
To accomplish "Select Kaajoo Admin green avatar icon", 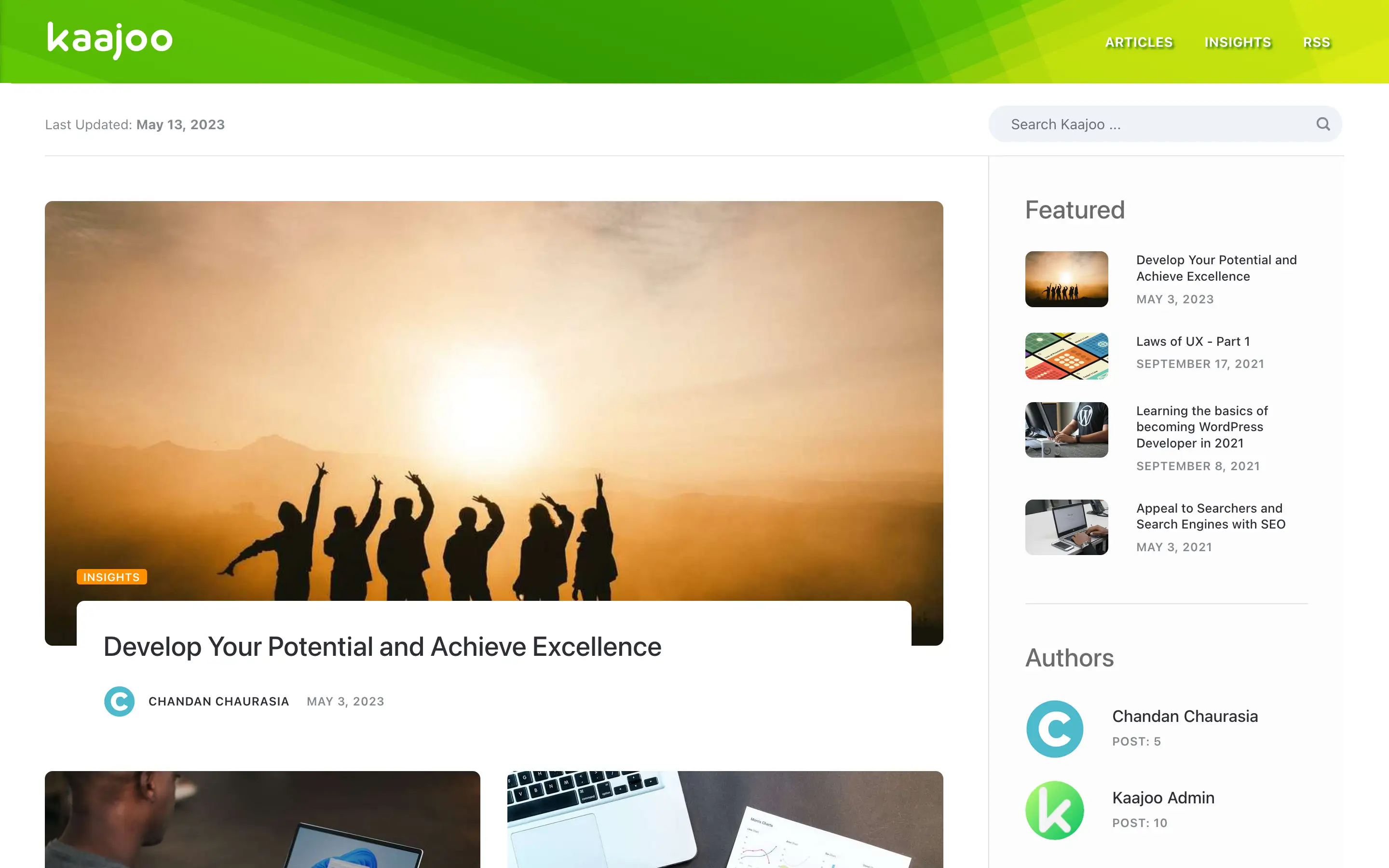I will coord(1054,810).
